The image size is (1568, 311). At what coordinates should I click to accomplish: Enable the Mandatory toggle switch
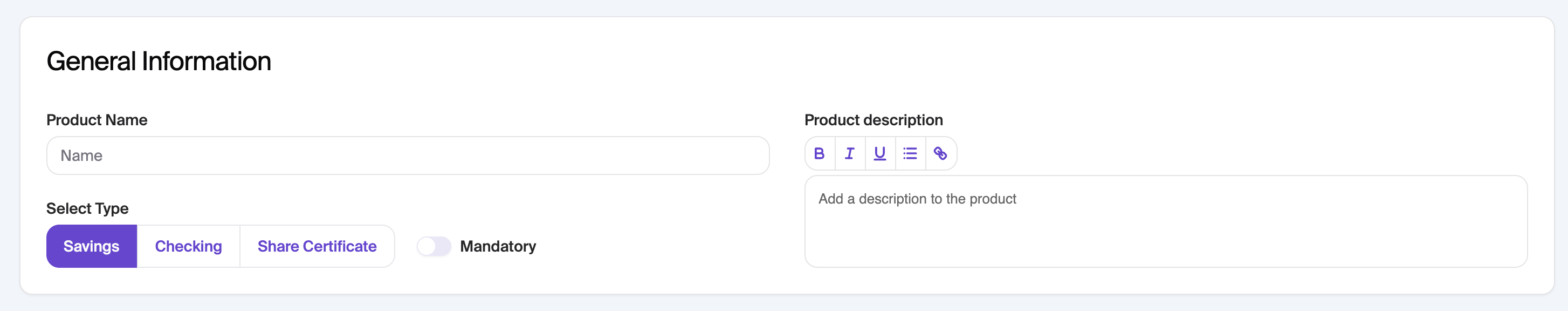[x=434, y=246]
